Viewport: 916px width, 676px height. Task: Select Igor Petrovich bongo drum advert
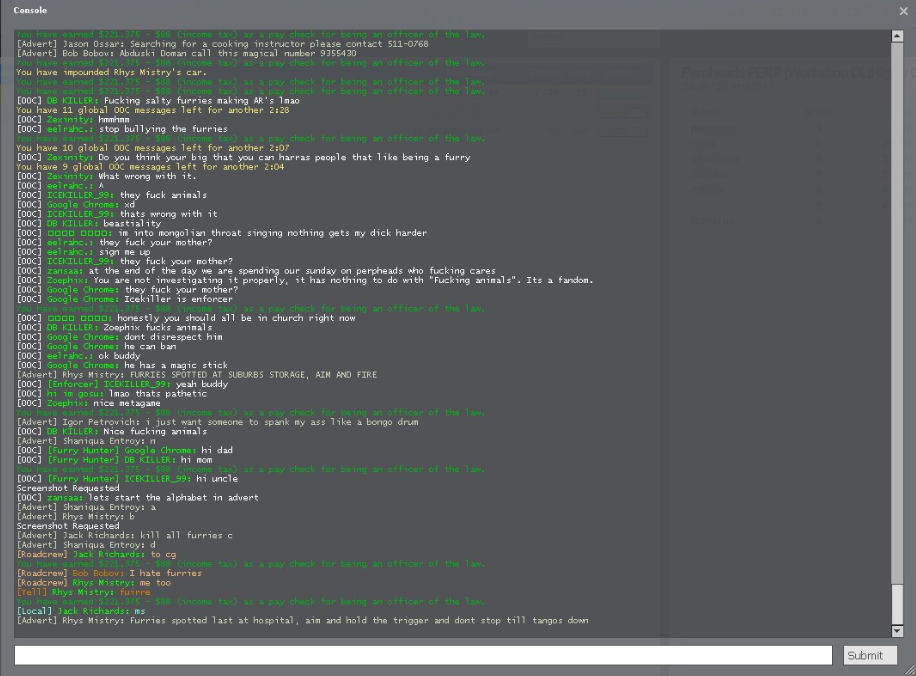point(217,422)
